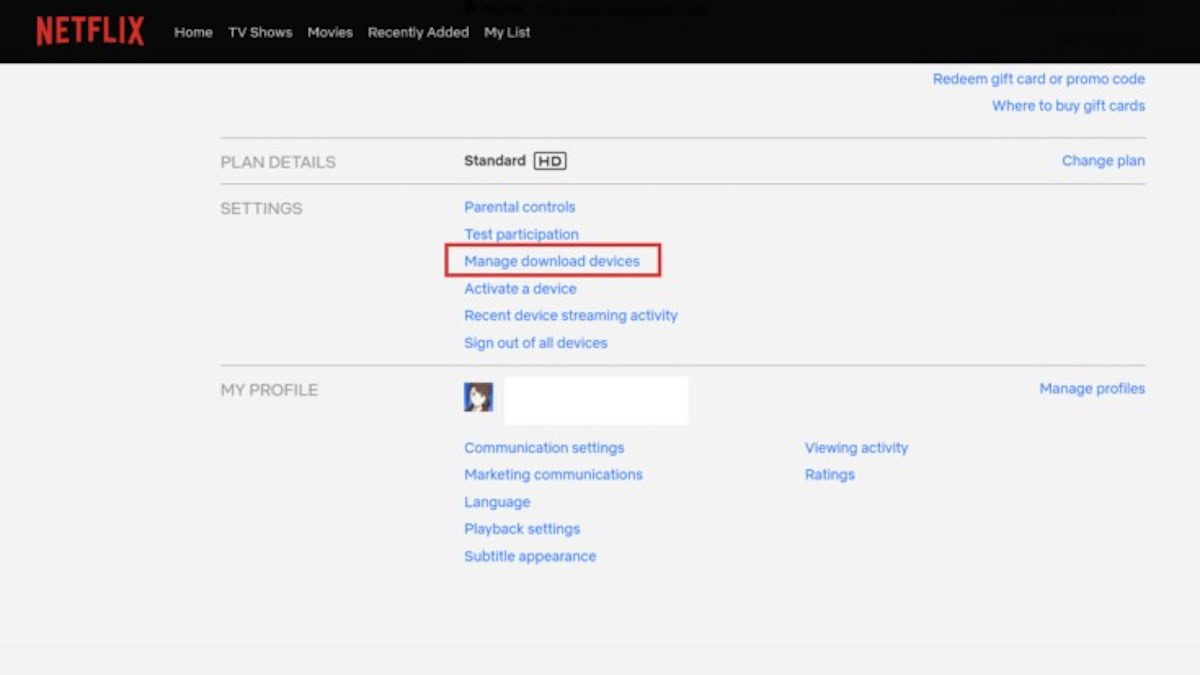
Task: Click the Test participation link
Action: click(x=521, y=234)
